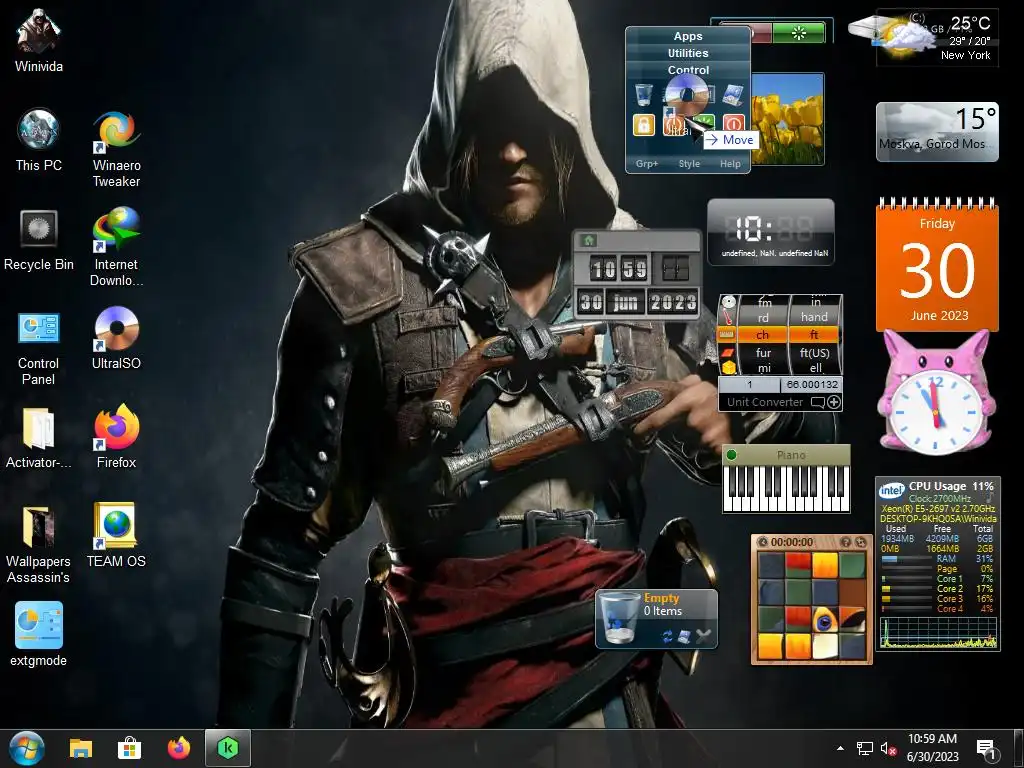The width and height of the screenshot is (1024, 768).
Task: Click the New York 25°C weather gadget
Action: [938, 37]
